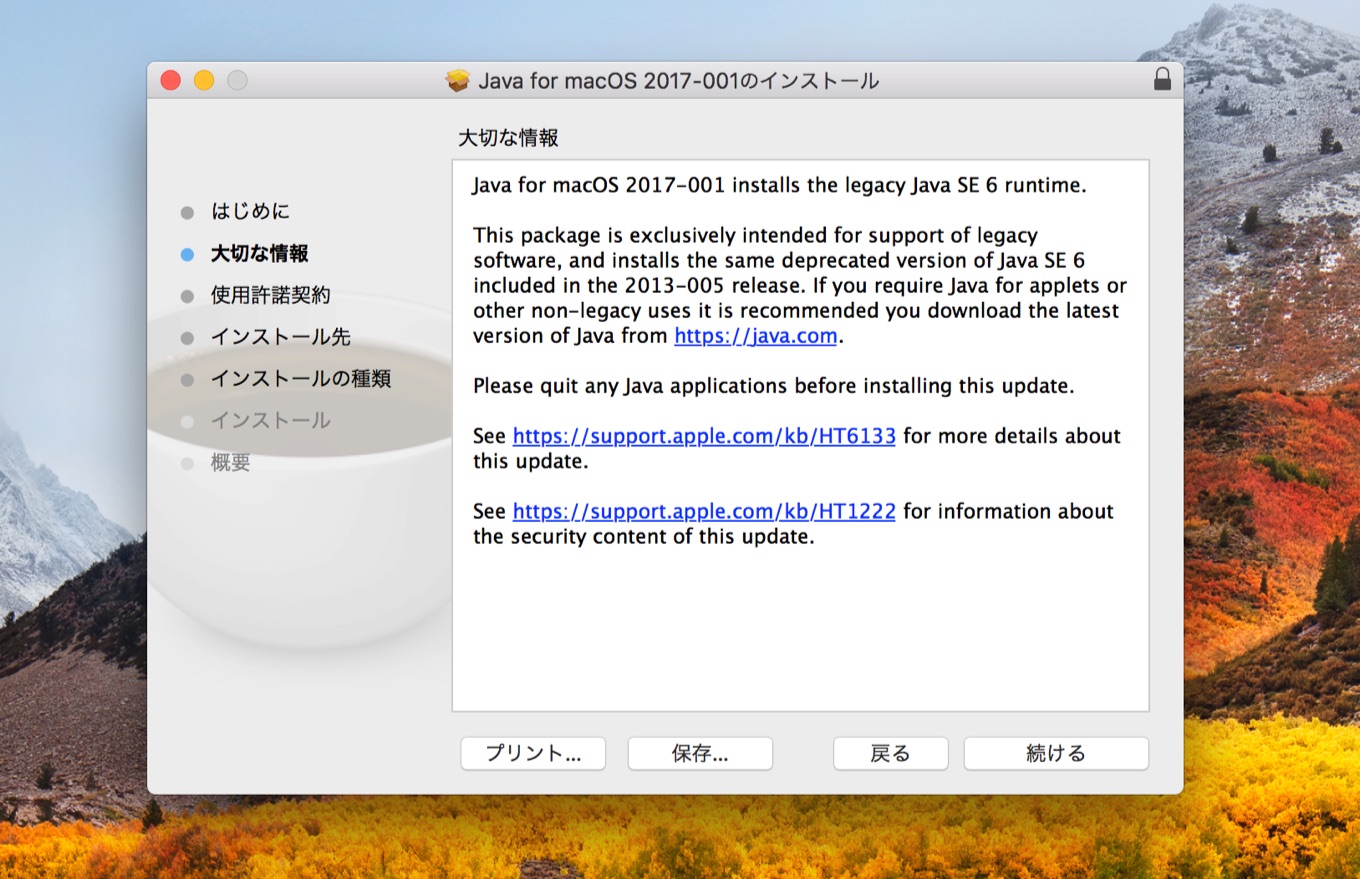Click the はじめに step bullet
The height and width of the screenshot is (879, 1360).
[187, 213]
